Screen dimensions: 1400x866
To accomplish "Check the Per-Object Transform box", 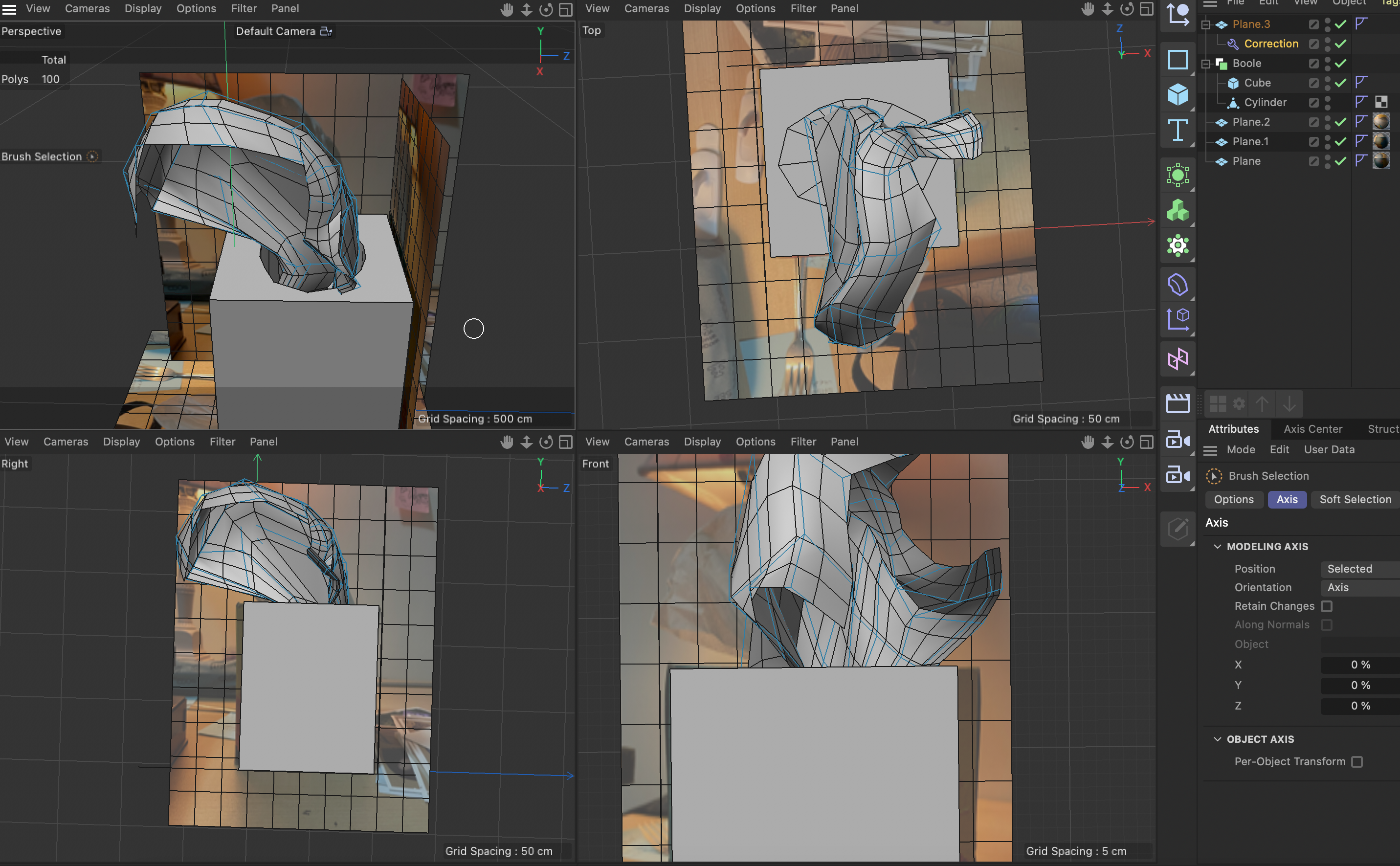I will [x=1356, y=762].
